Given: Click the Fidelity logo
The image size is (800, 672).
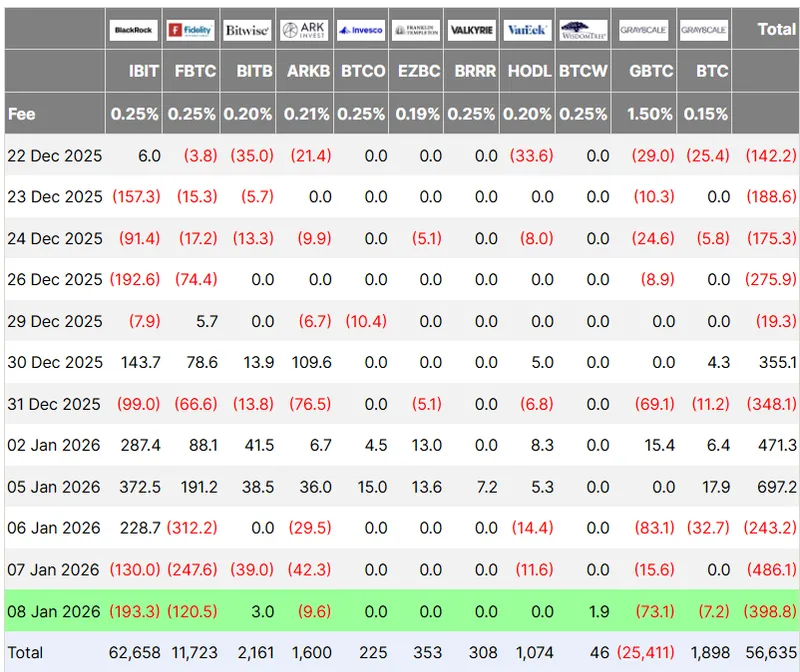Looking at the screenshot, I should (190, 30).
